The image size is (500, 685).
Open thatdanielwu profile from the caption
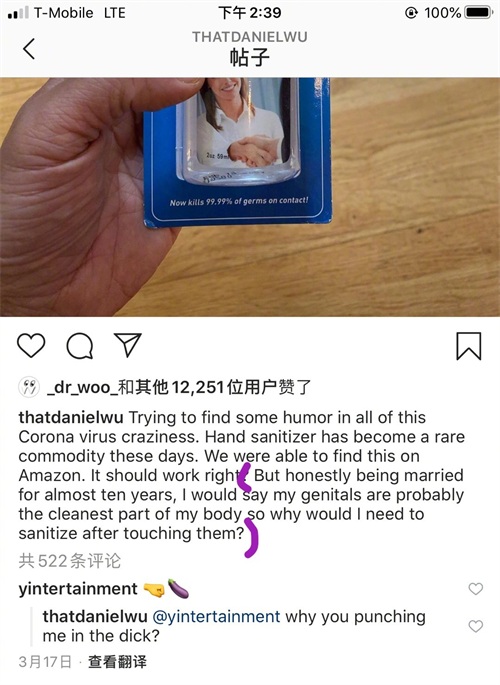tap(71, 417)
